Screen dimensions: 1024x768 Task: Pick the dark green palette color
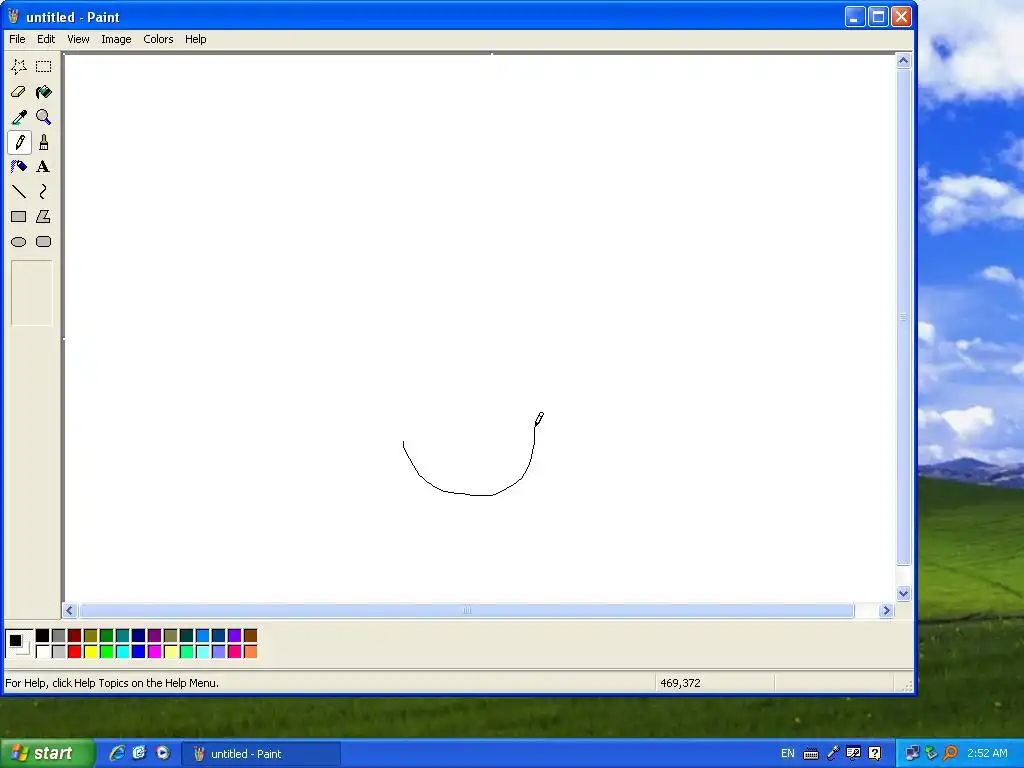tap(106, 635)
